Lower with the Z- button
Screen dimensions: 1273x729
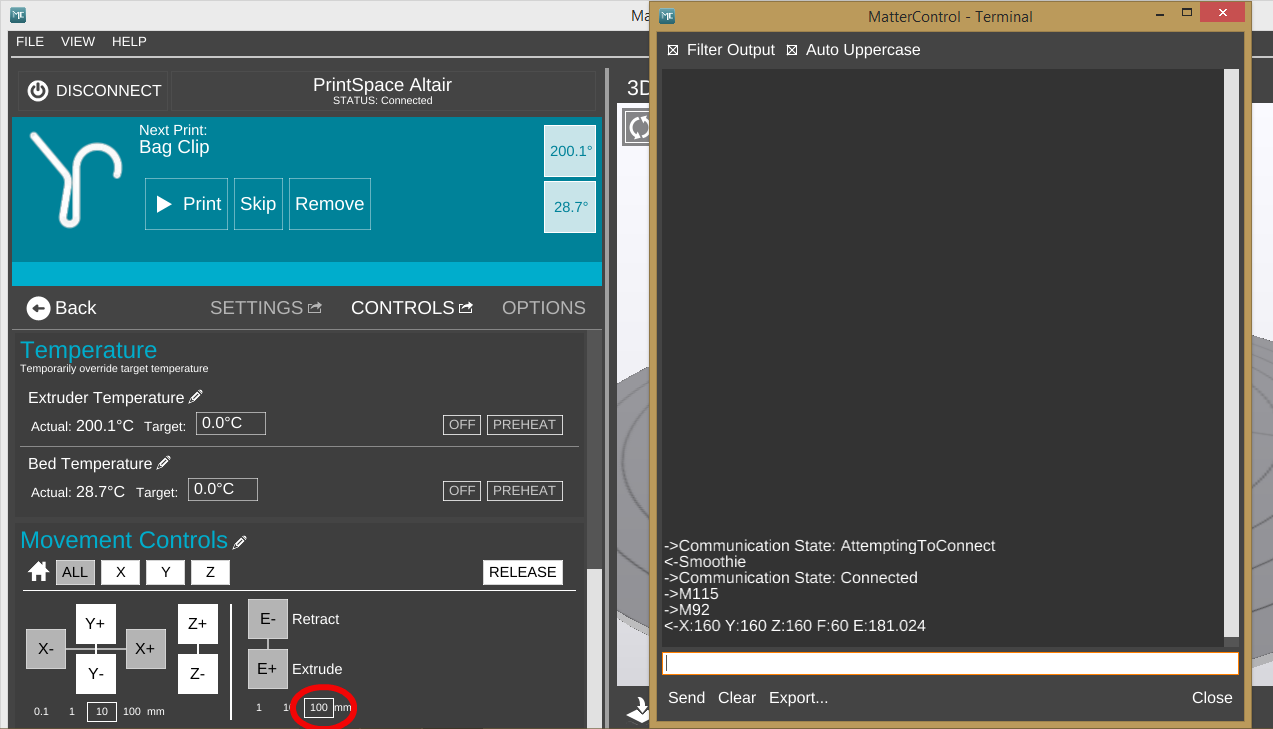[x=198, y=674]
